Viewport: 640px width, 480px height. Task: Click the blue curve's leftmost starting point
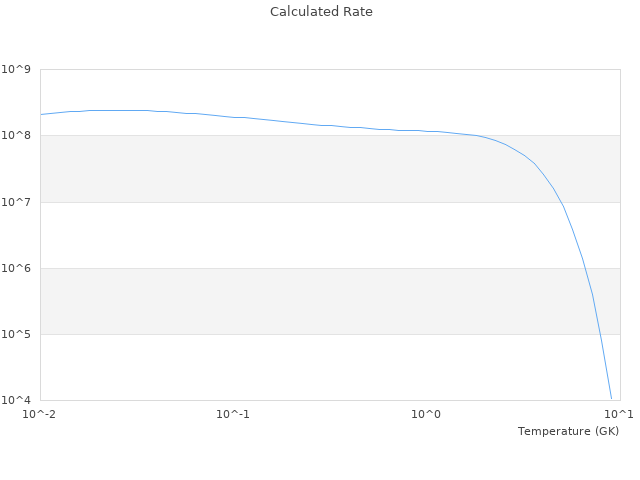click(41, 114)
